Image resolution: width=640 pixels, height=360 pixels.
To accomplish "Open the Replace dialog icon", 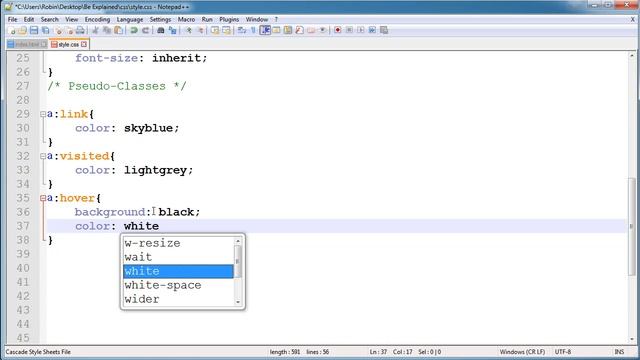I will pos(172,30).
